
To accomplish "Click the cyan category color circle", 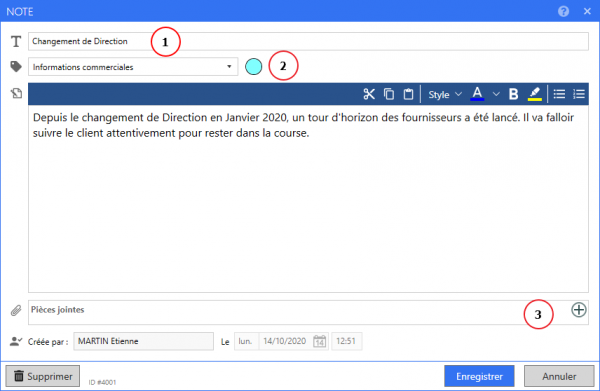I will [x=253, y=67].
